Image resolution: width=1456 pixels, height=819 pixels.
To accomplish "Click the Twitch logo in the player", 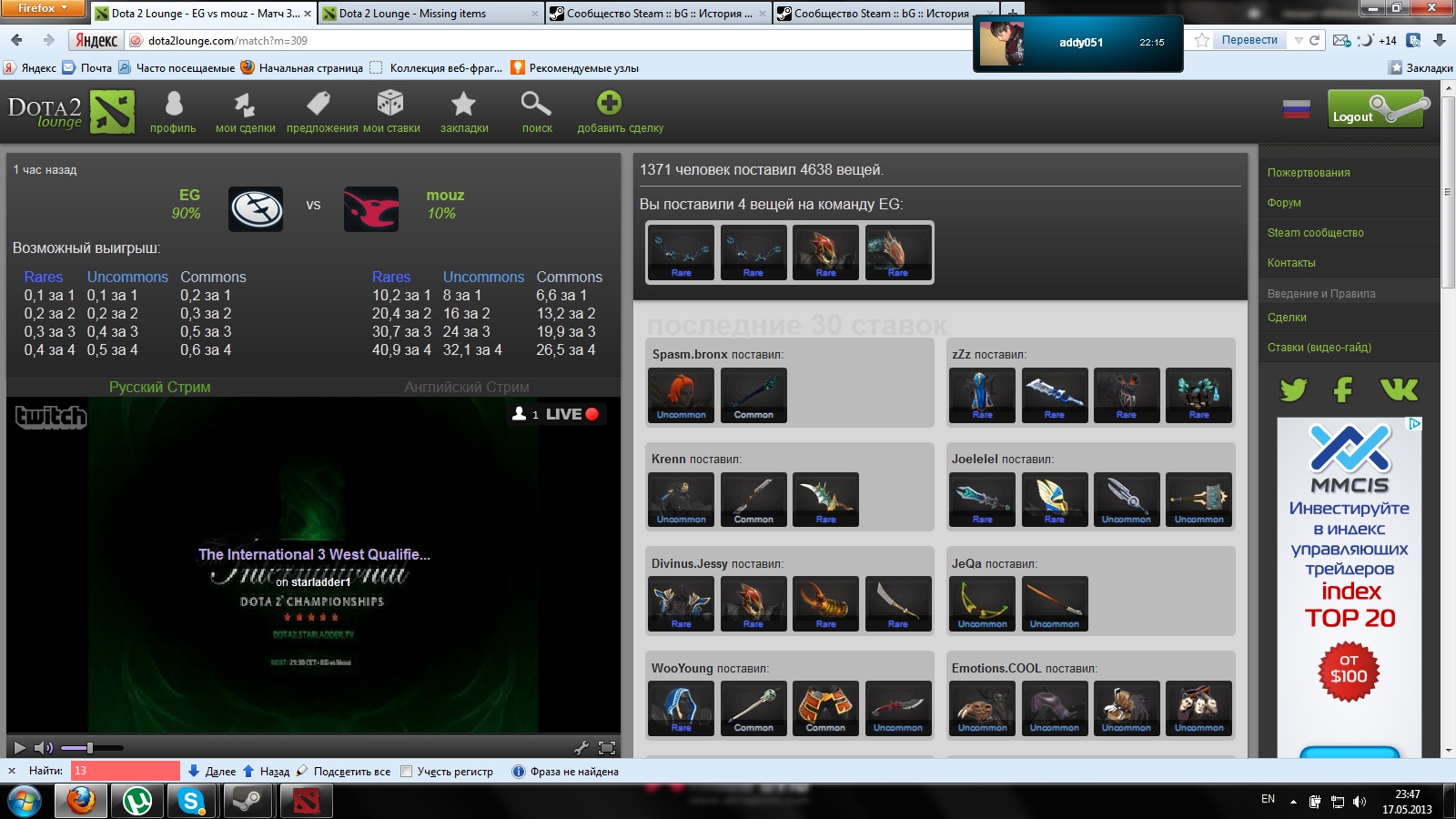I will [x=51, y=417].
